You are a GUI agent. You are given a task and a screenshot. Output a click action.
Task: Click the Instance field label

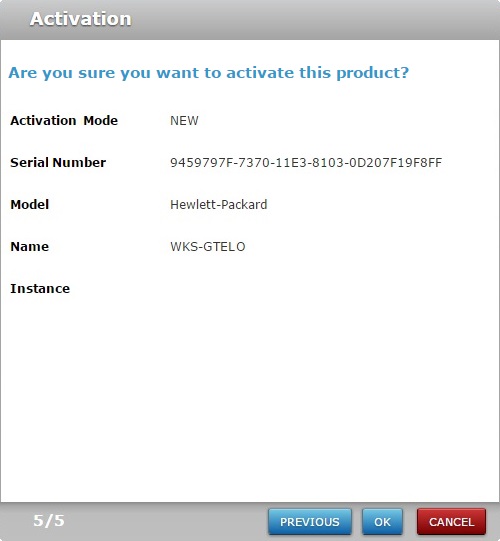(x=40, y=288)
